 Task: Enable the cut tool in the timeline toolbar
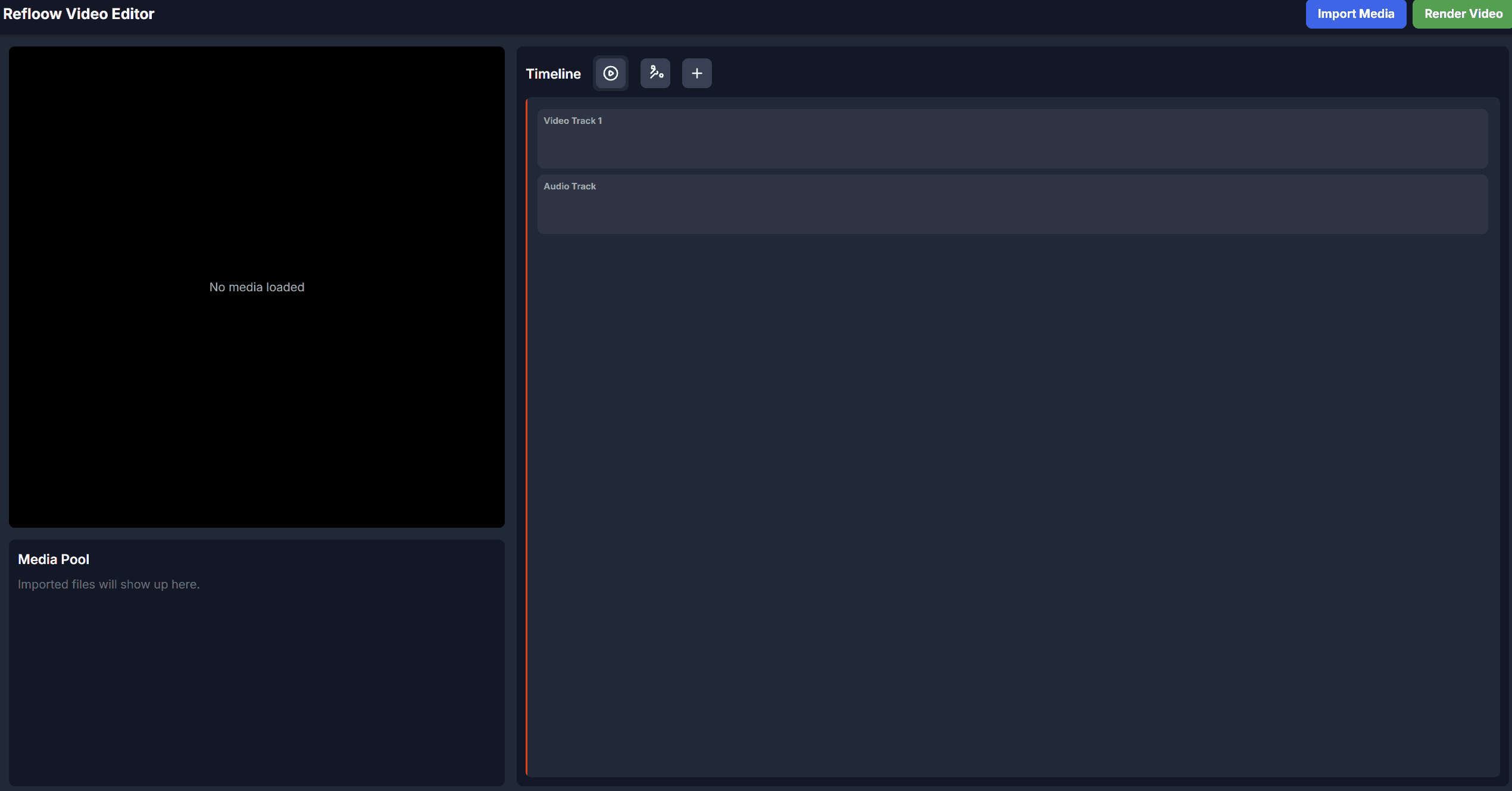(655, 73)
